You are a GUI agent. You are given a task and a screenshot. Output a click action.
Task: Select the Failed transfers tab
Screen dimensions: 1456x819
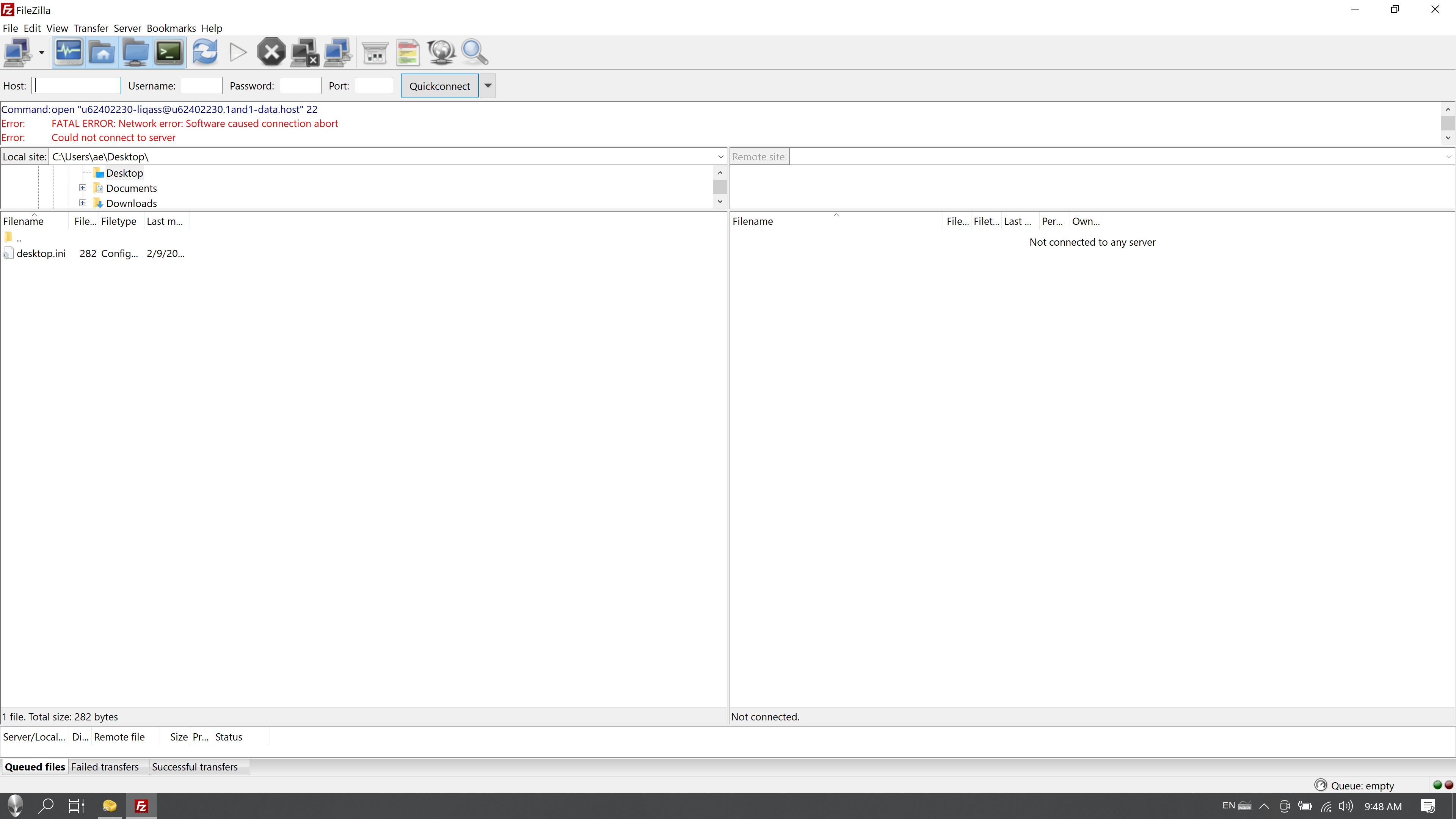(x=104, y=766)
